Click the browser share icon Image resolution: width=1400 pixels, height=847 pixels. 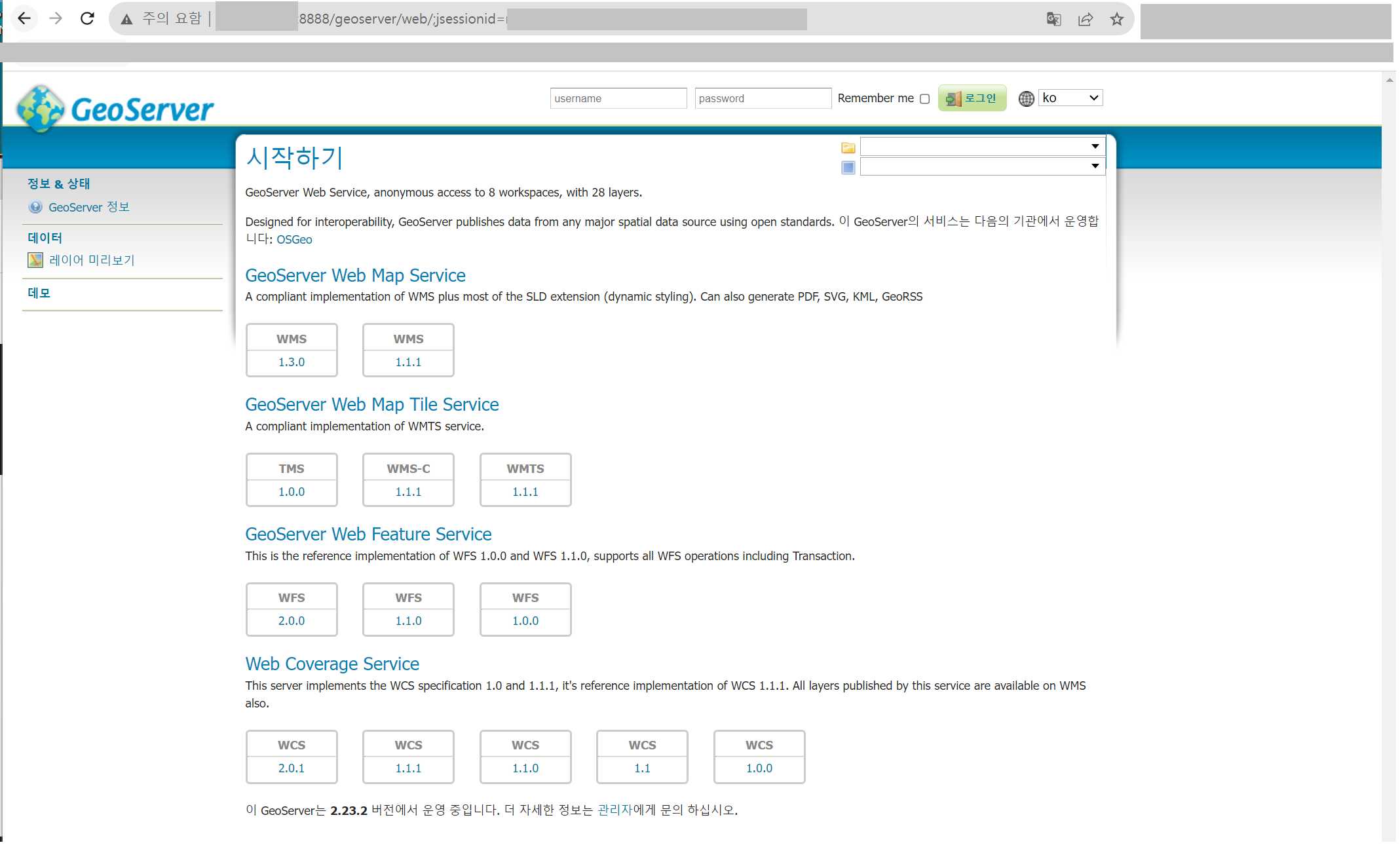(x=1086, y=19)
